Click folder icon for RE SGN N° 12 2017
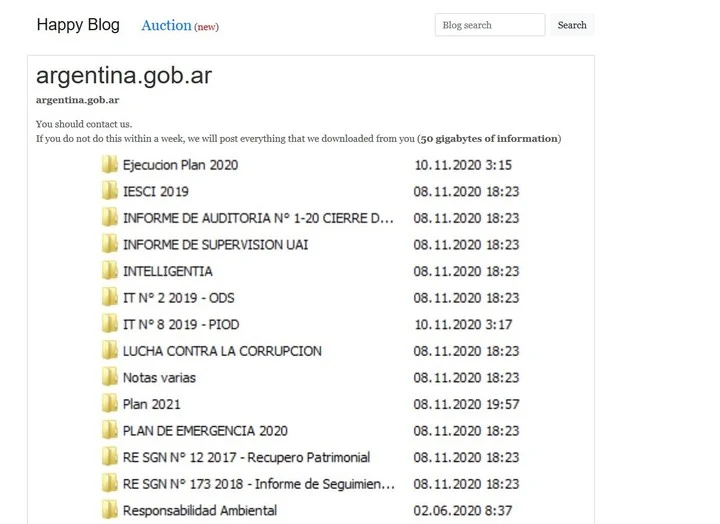The width and height of the screenshot is (720, 524). [x=109, y=457]
